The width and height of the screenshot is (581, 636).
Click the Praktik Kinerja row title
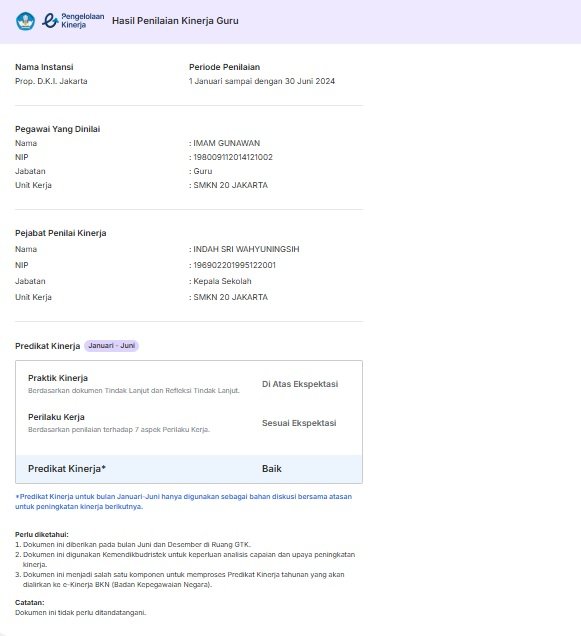click(58, 378)
